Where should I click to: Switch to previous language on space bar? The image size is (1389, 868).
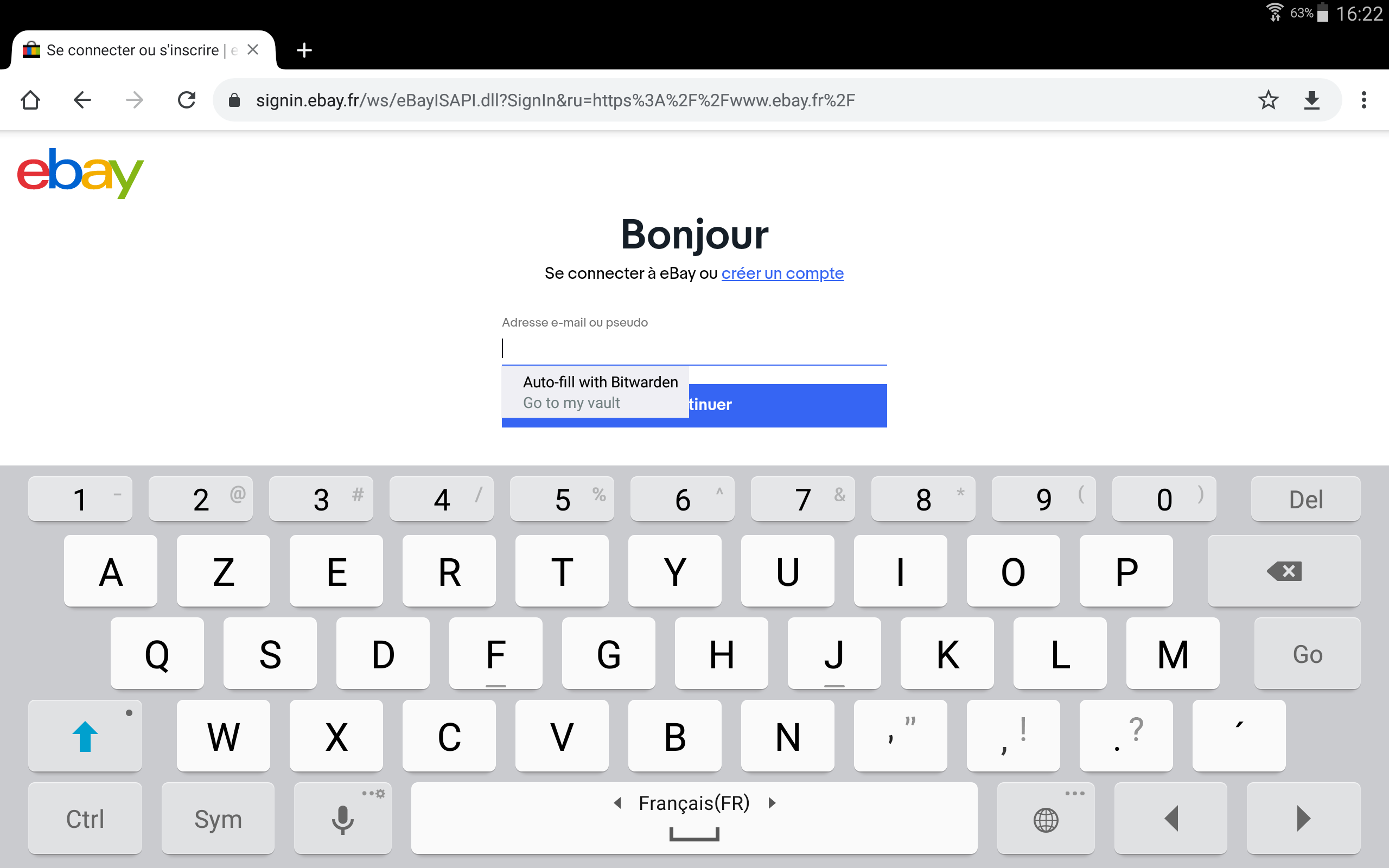pyautogui.click(x=617, y=803)
